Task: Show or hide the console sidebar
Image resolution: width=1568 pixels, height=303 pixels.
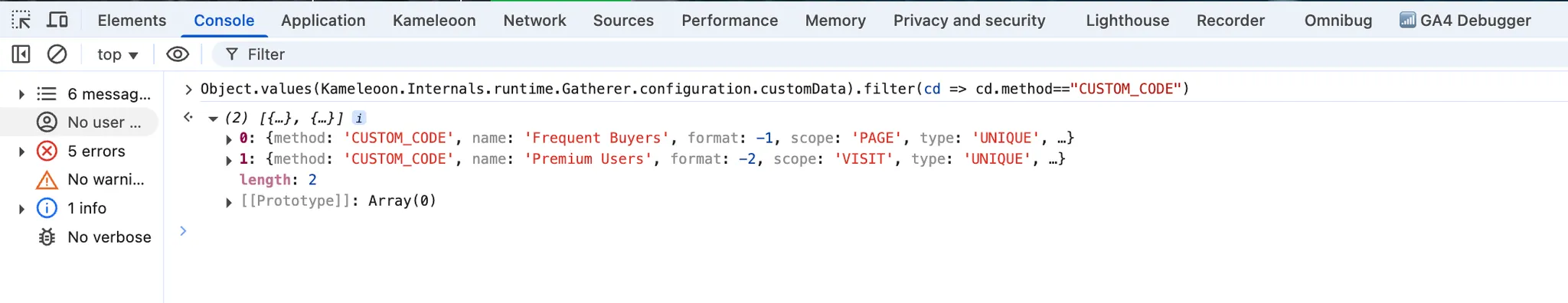Action: pos(21,54)
